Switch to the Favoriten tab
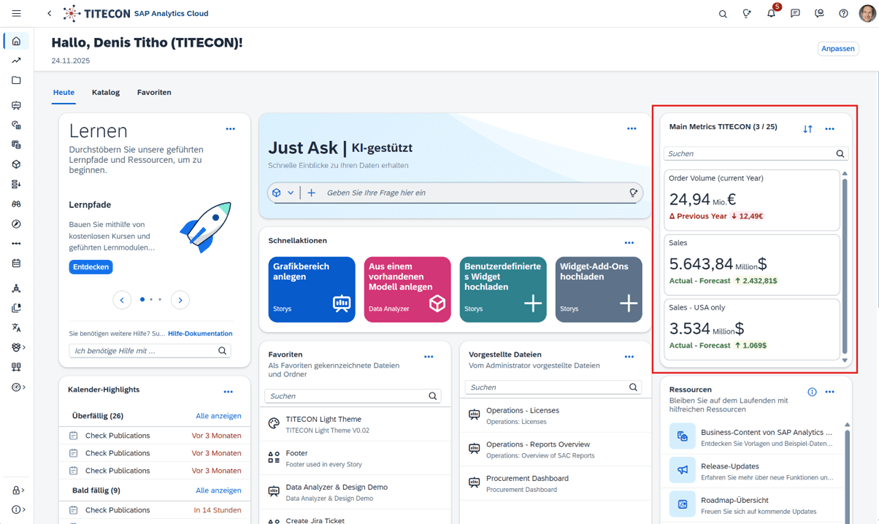The height and width of the screenshot is (524, 879). coord(154,92)
